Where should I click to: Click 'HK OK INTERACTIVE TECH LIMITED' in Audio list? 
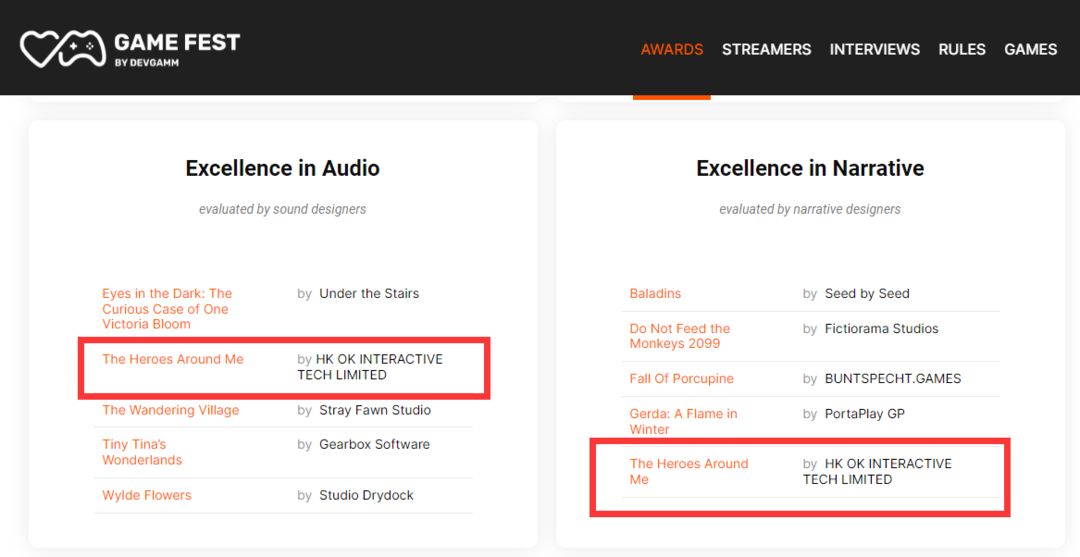pyautogui.click(x=370, y=367)
